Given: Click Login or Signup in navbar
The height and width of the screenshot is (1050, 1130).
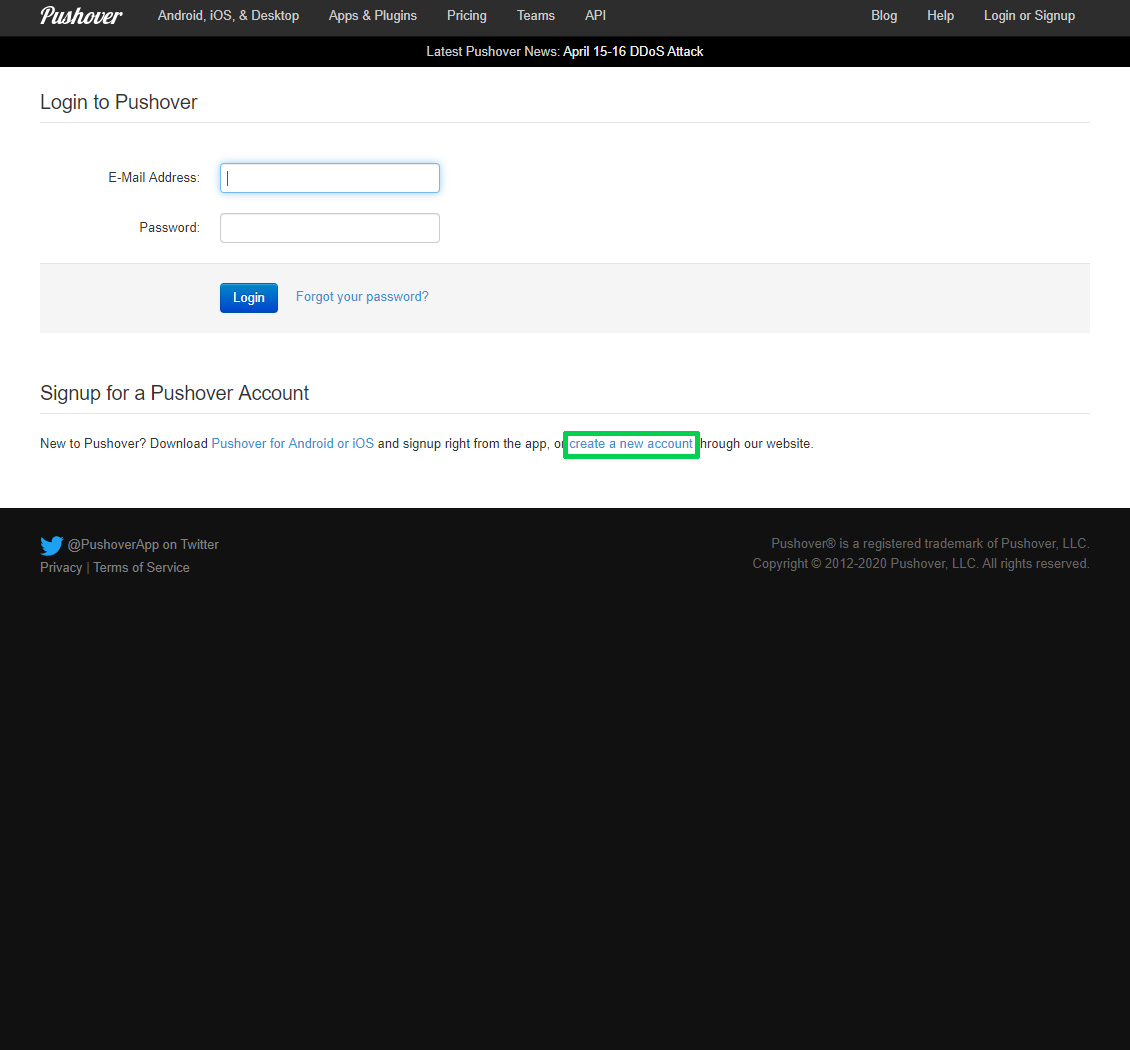Looking at the screenshot, I should pos(1029,16).
